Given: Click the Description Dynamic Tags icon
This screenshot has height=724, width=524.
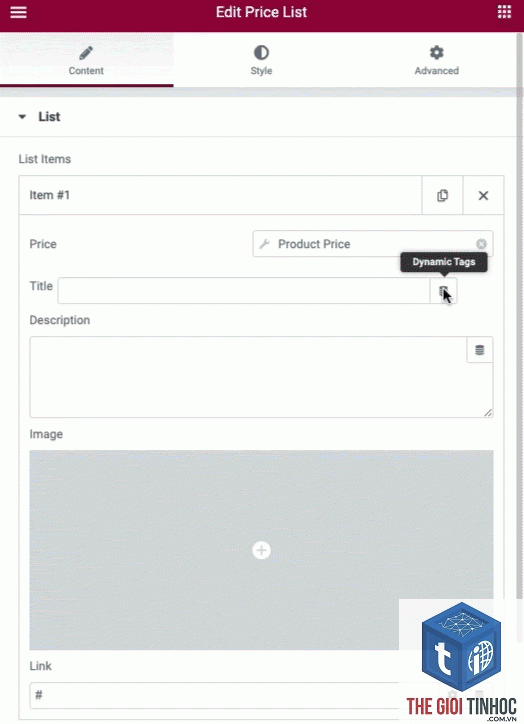Looking at the screenshot, I should 480,350.
